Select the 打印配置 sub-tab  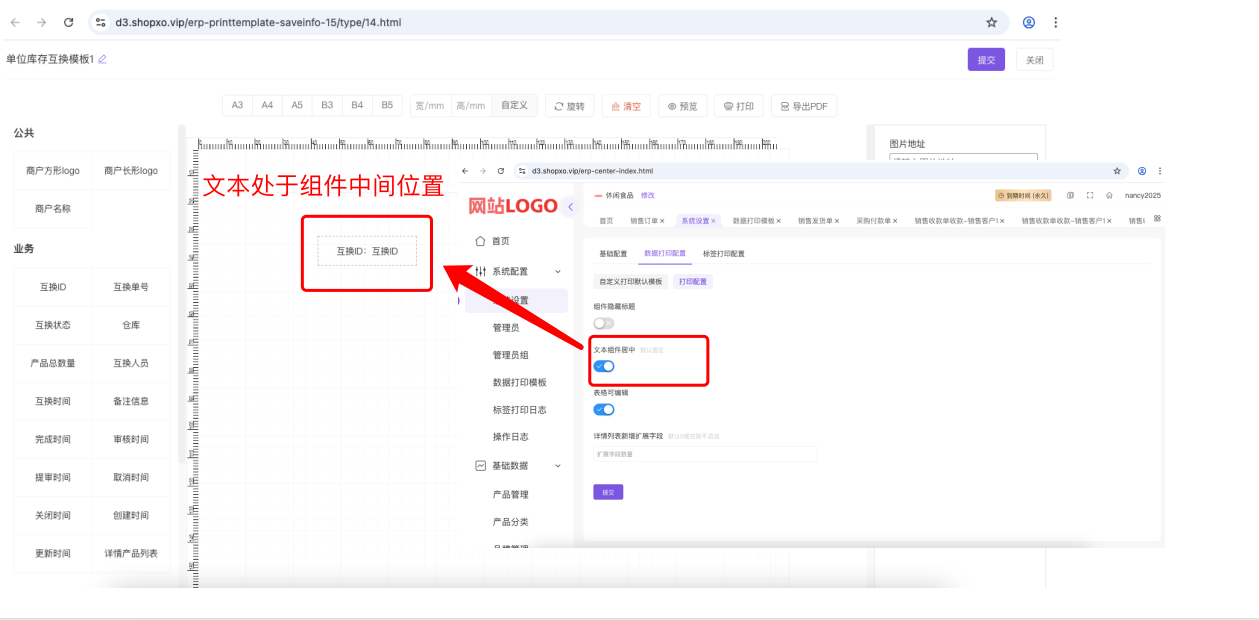[x=693, y=282]
